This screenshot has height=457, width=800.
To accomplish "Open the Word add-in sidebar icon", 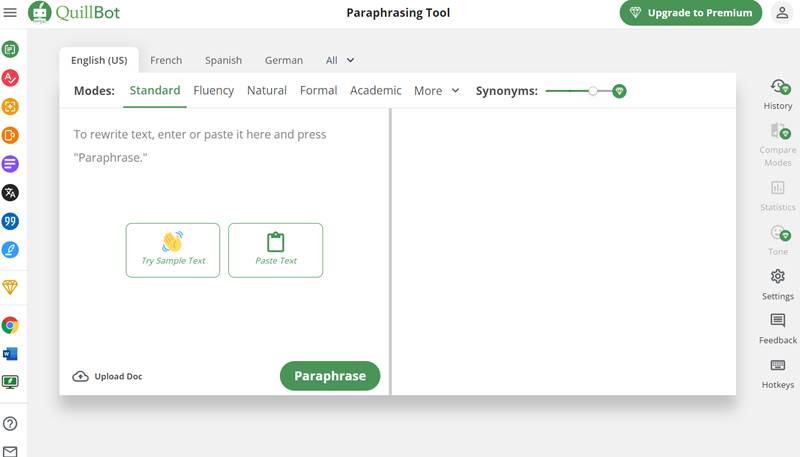I will point(10,353).
